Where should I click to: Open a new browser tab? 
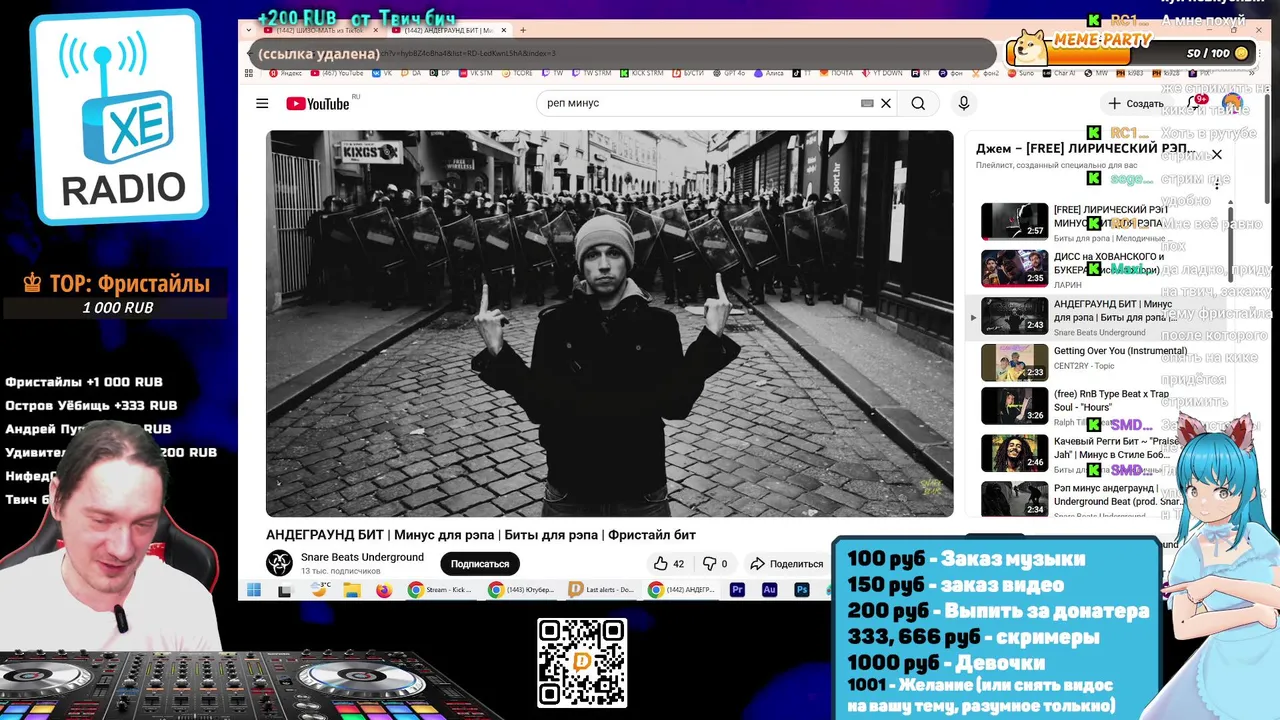click(x=523, y=30)
